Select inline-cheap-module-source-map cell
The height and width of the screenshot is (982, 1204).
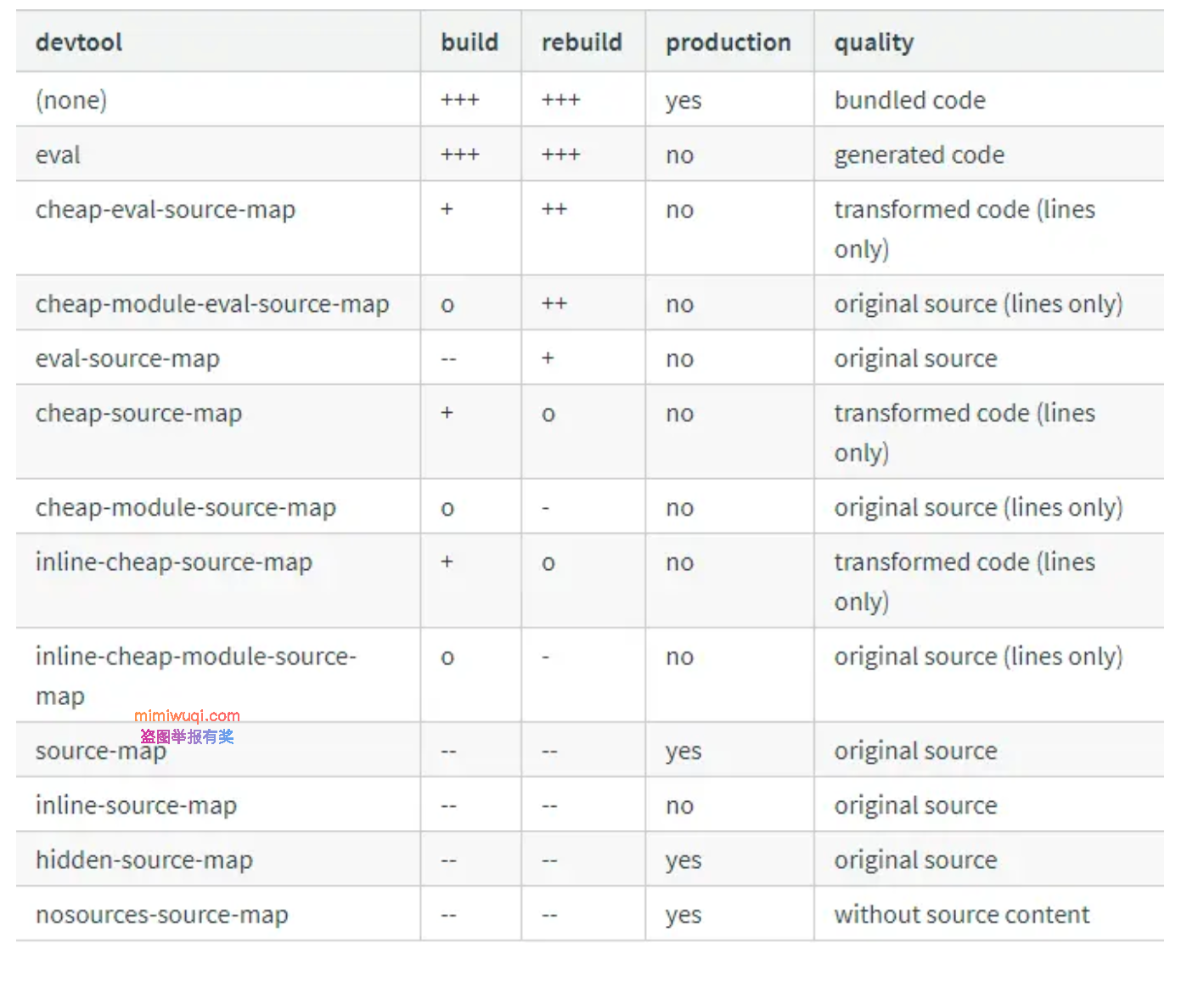pyautogui.click(x=196, y=676)
